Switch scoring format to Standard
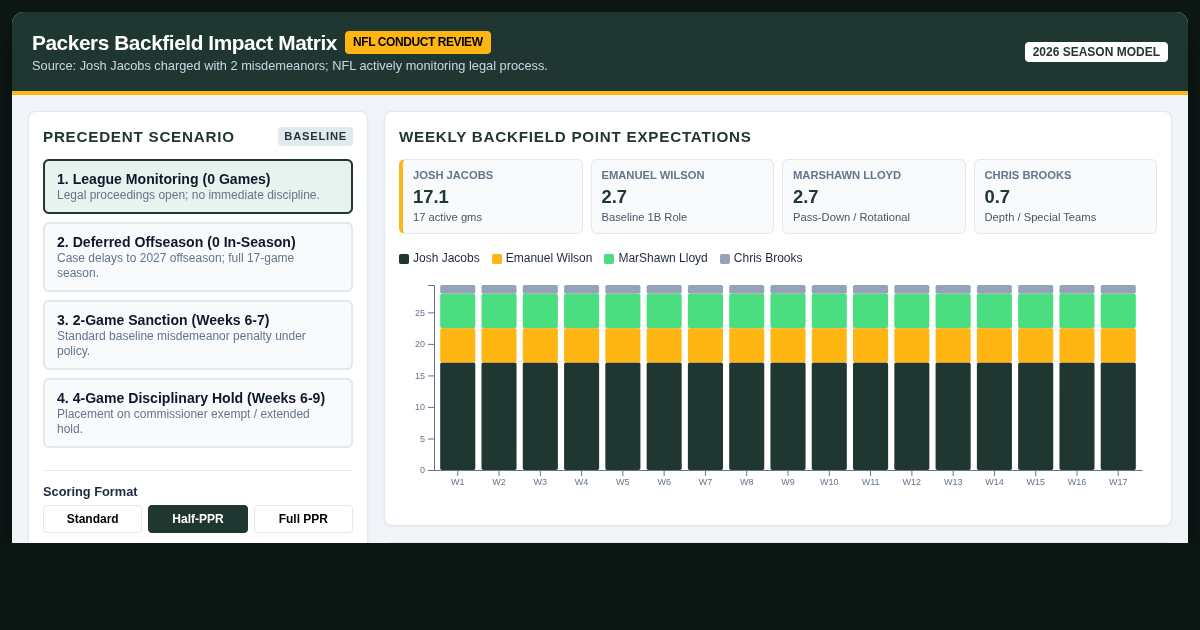 (x=93, y=519)
